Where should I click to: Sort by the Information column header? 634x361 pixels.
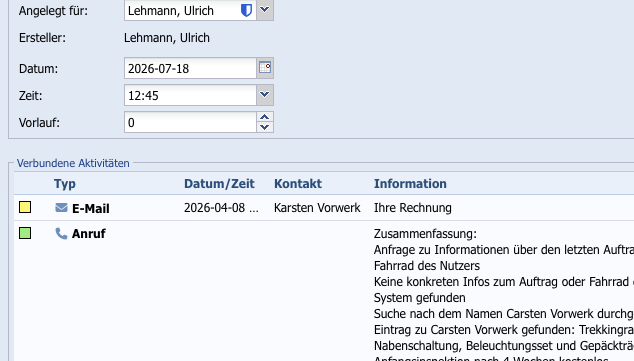[410, 184]
